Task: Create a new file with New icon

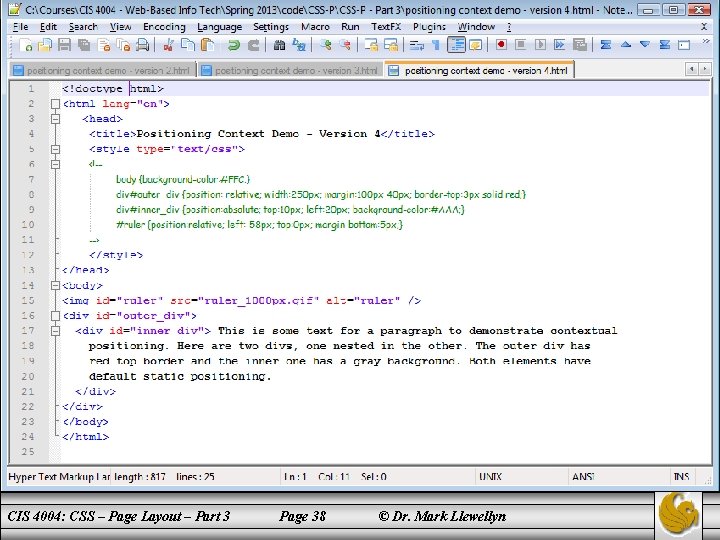Action: tap(25, 45)
